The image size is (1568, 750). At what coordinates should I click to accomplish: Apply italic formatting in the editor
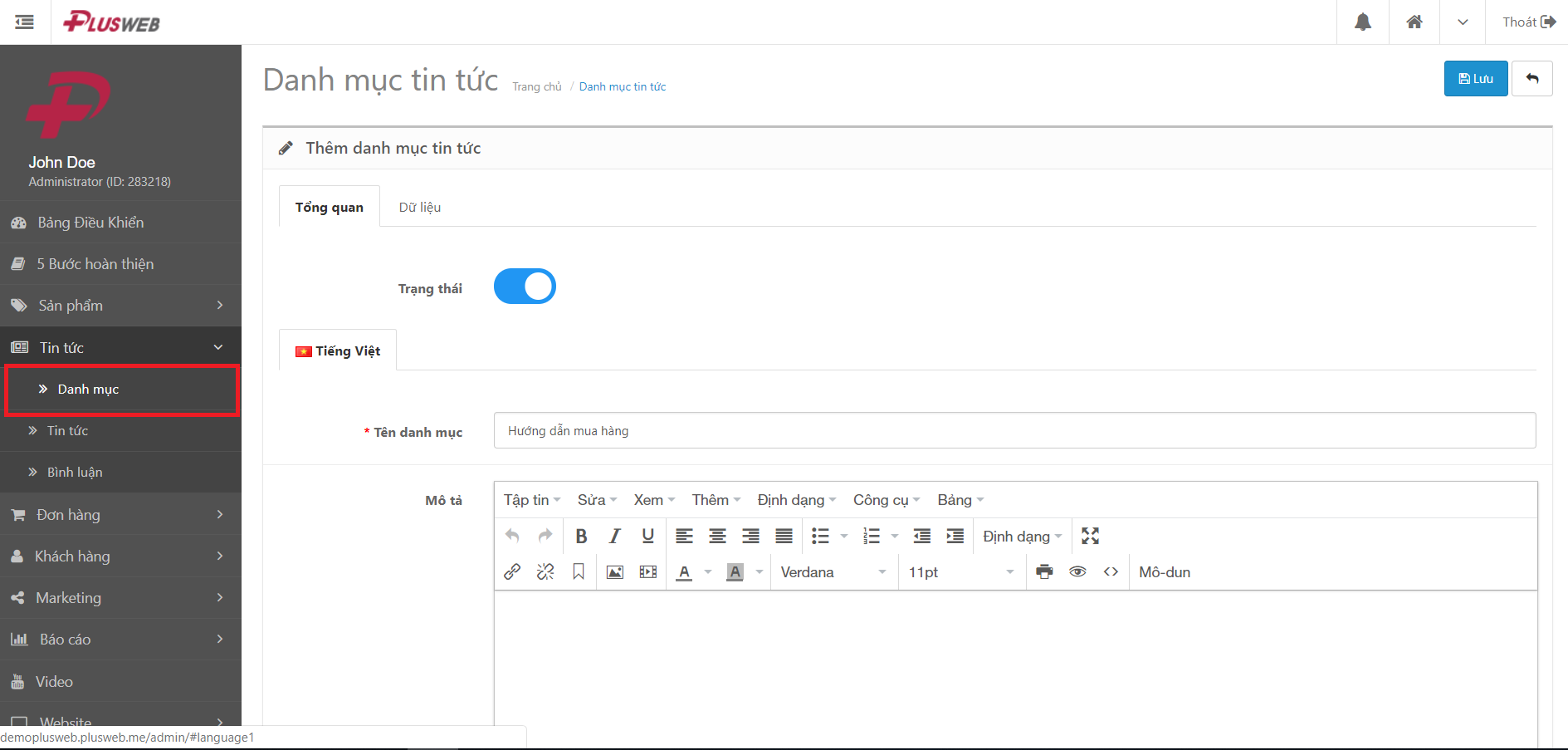614,537
